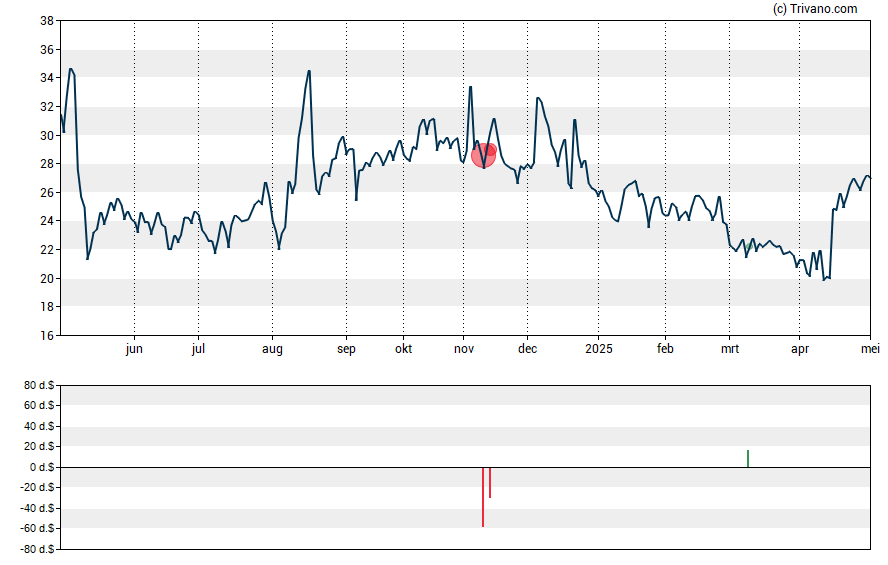Image resolution: width=888 pixels, height=565 pixels.
Task: Click the 'nov' x-axis label
Action: [464, 349]
